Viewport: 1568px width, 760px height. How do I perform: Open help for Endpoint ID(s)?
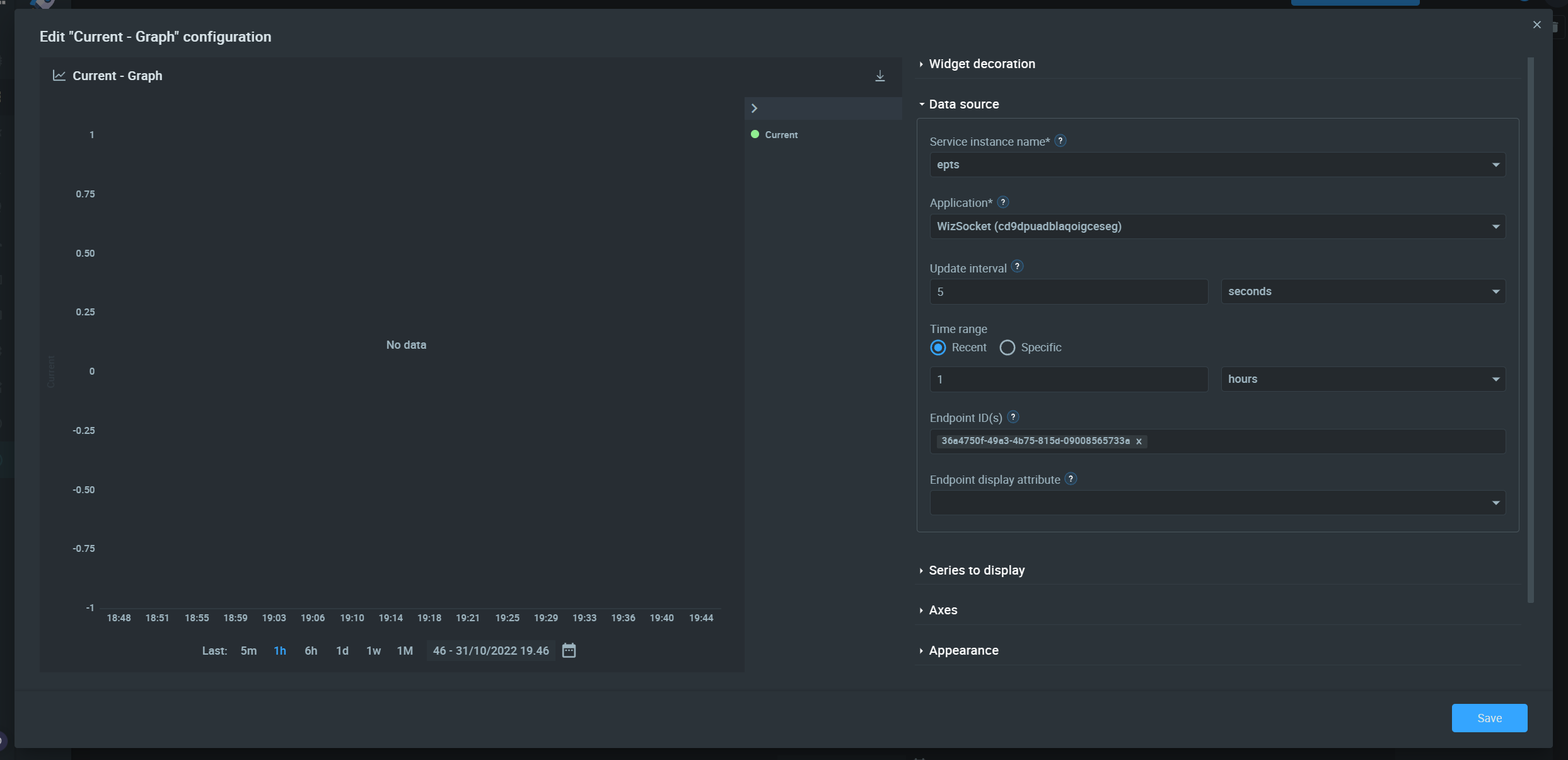tap(1013, 417)
